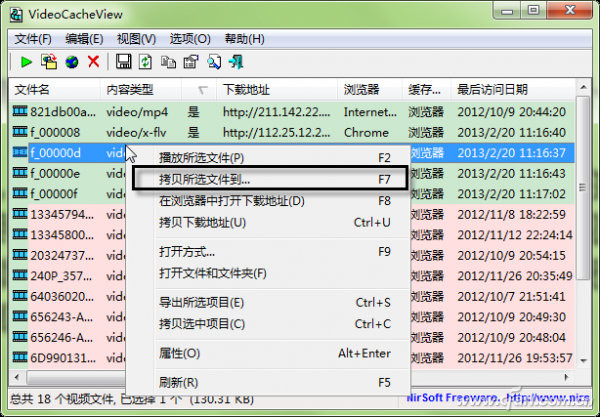600x417 pixels.
Task: Click the film icon beside 20324737...
Action: point(20,255)
